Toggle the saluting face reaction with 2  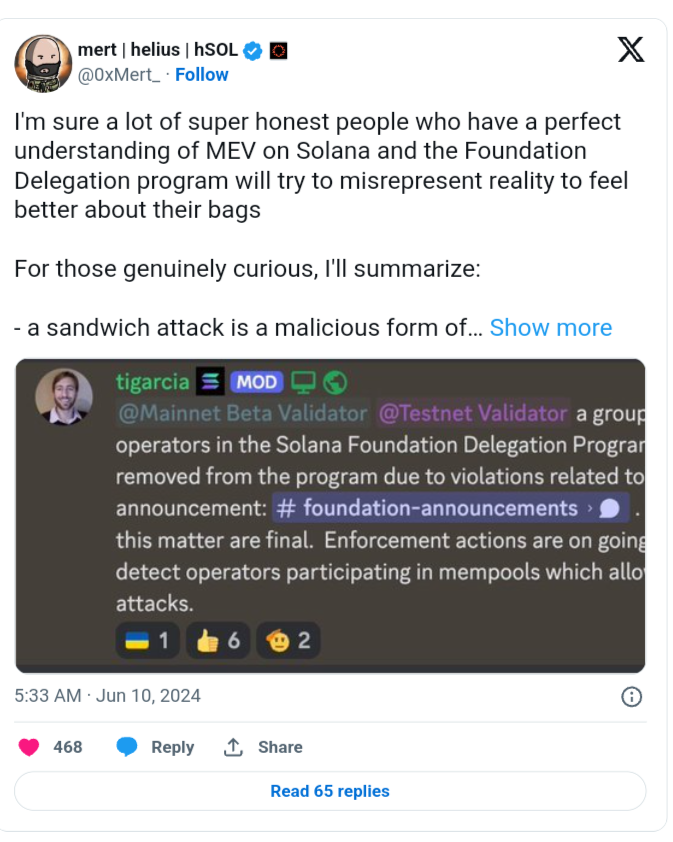[x=288, y=641]
